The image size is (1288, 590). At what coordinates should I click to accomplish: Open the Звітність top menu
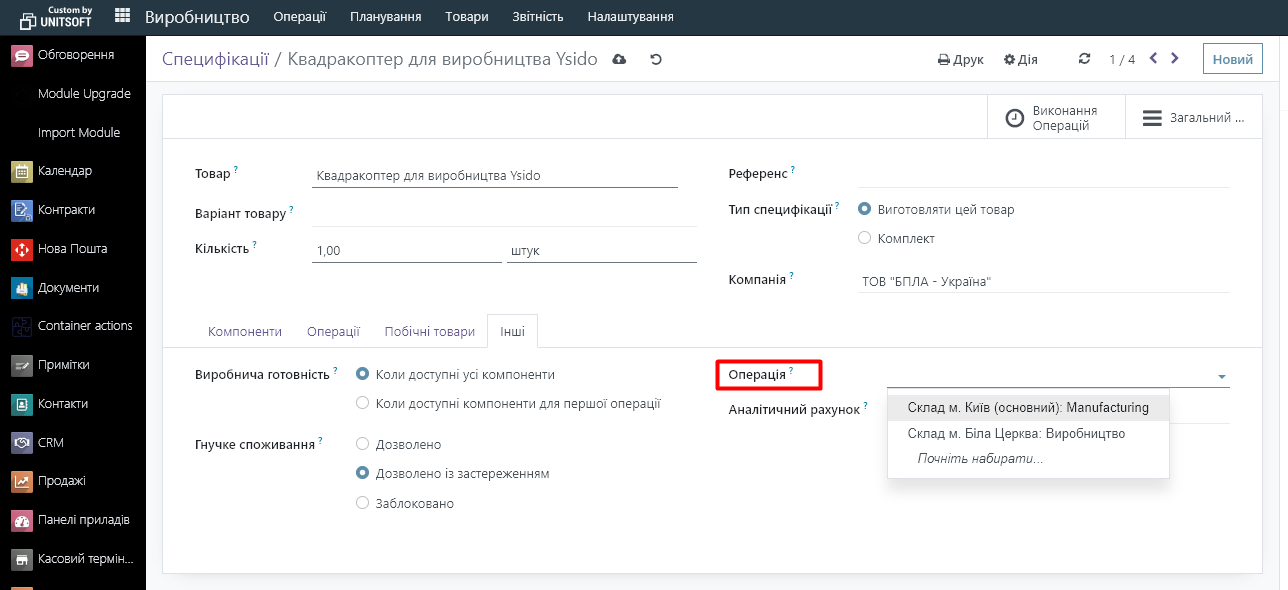[x=537, y=17]
